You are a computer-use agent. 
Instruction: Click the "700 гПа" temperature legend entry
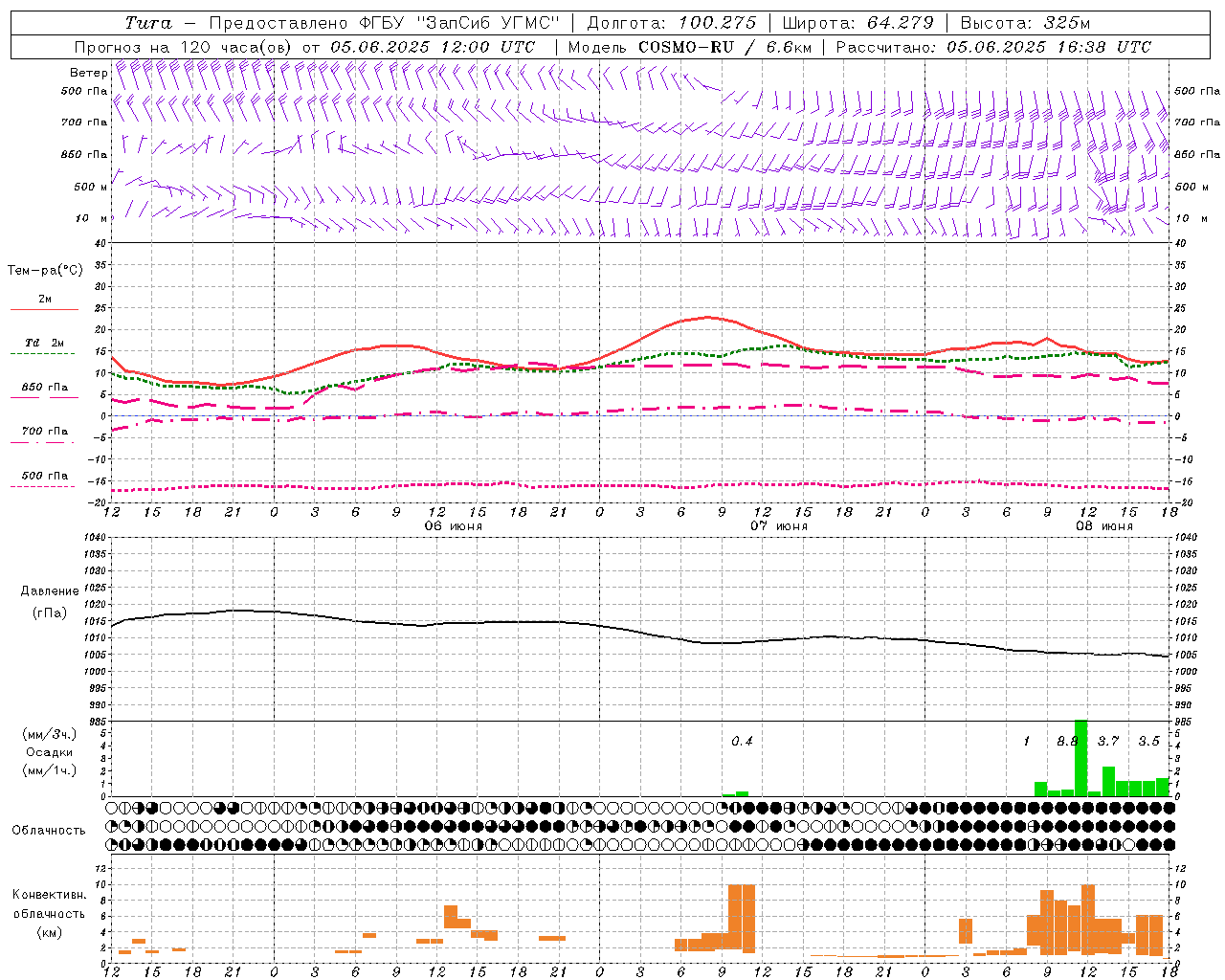[x=45, y=432]
